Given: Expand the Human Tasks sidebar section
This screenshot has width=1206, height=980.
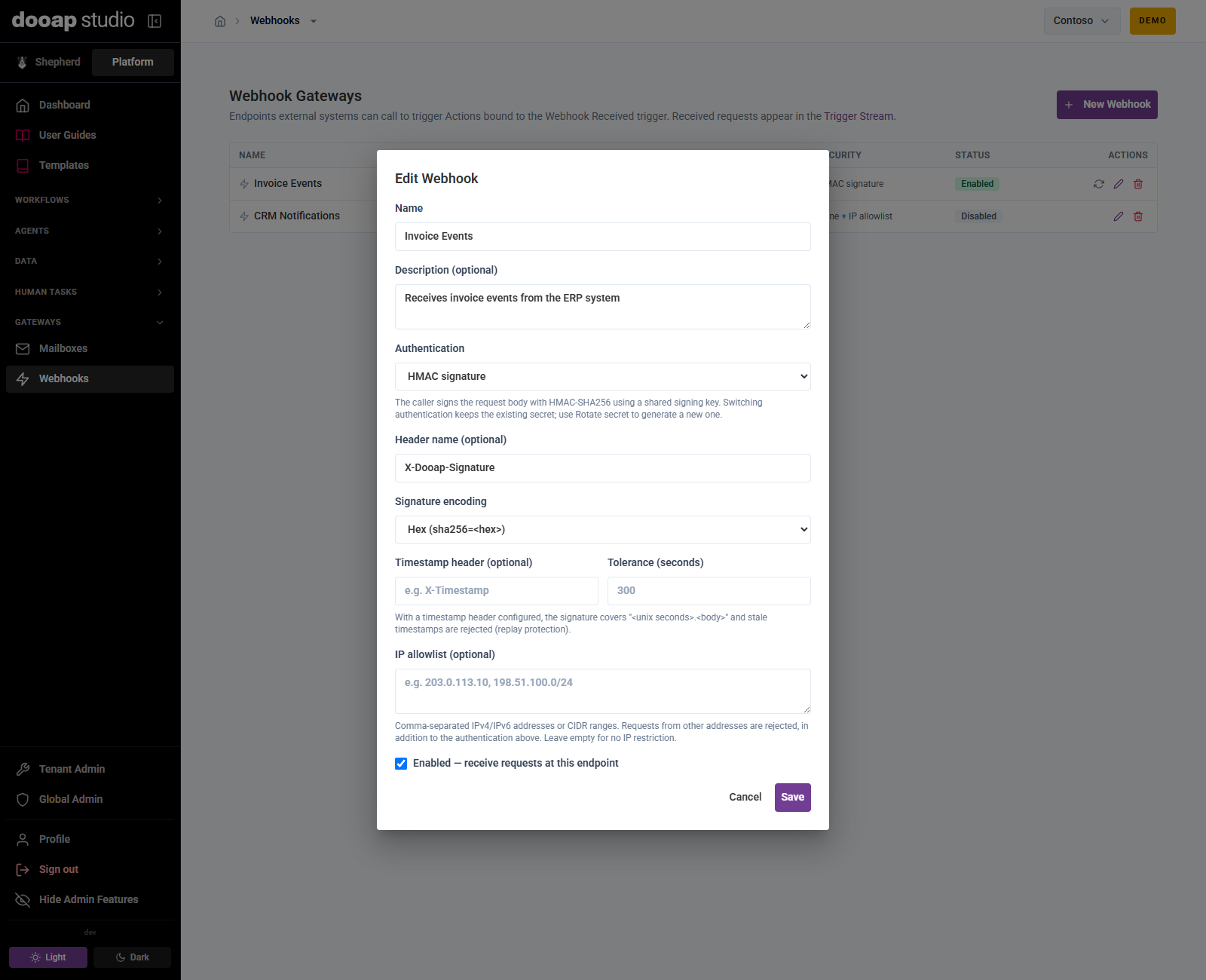Looking at the screenshot, I should [x=90, y=292].
